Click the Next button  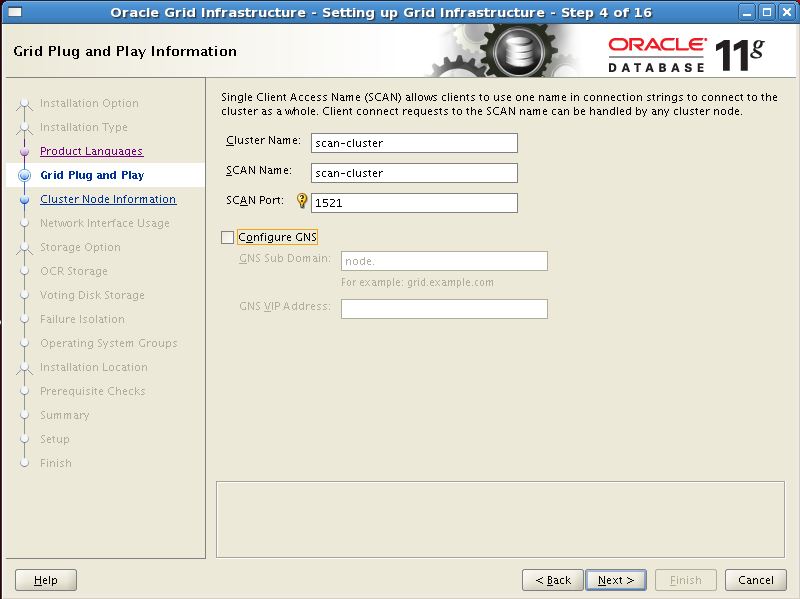pos(616,580)
